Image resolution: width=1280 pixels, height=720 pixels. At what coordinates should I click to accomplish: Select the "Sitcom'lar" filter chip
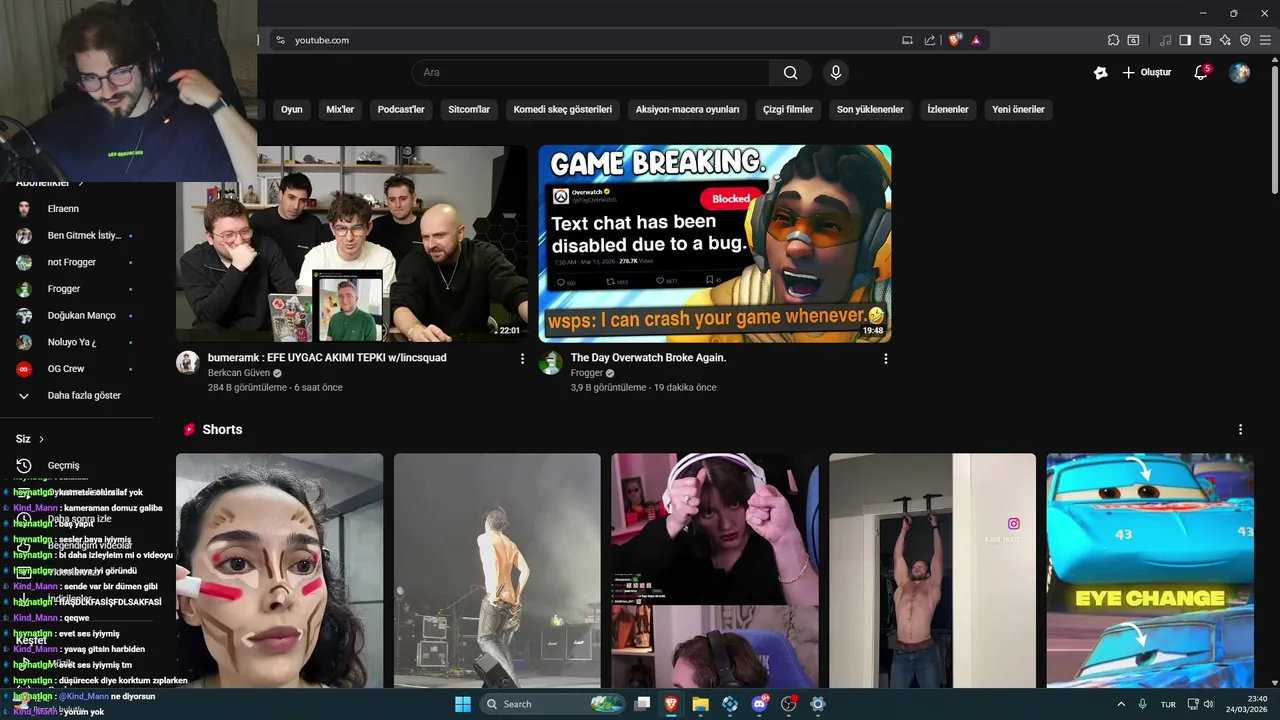pos(469,109)
